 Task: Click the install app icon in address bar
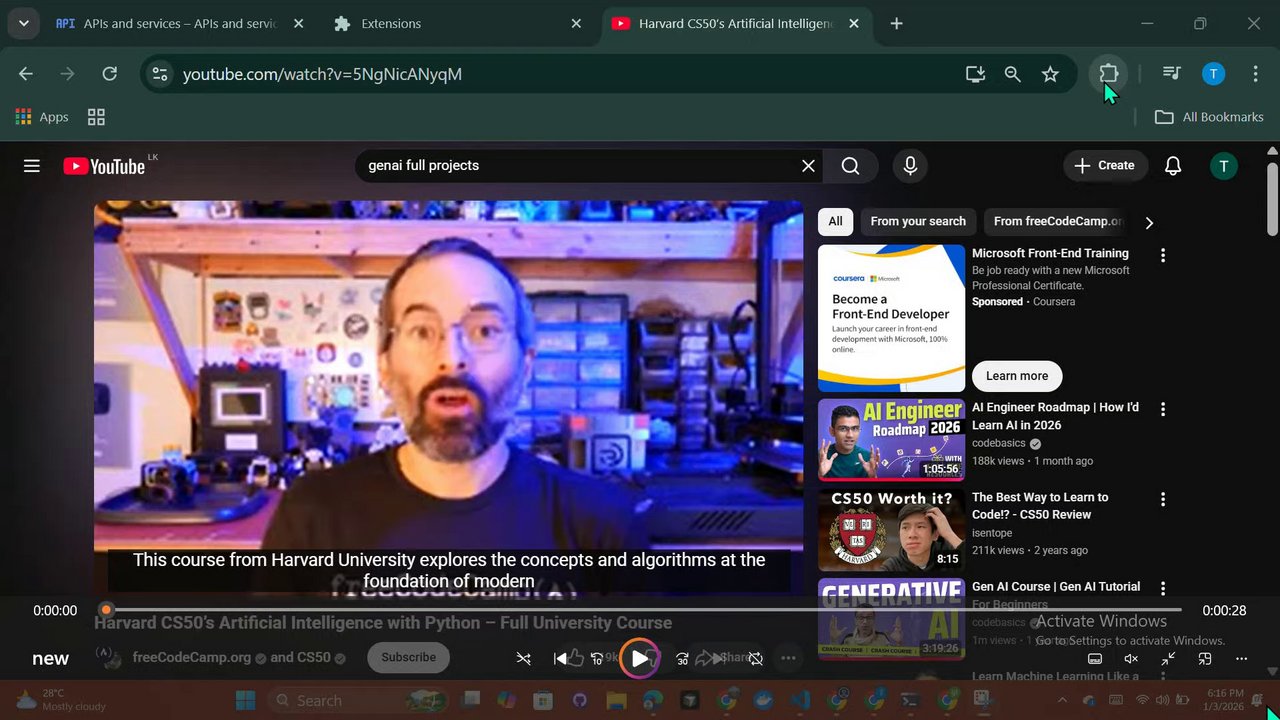coord(975,74)
